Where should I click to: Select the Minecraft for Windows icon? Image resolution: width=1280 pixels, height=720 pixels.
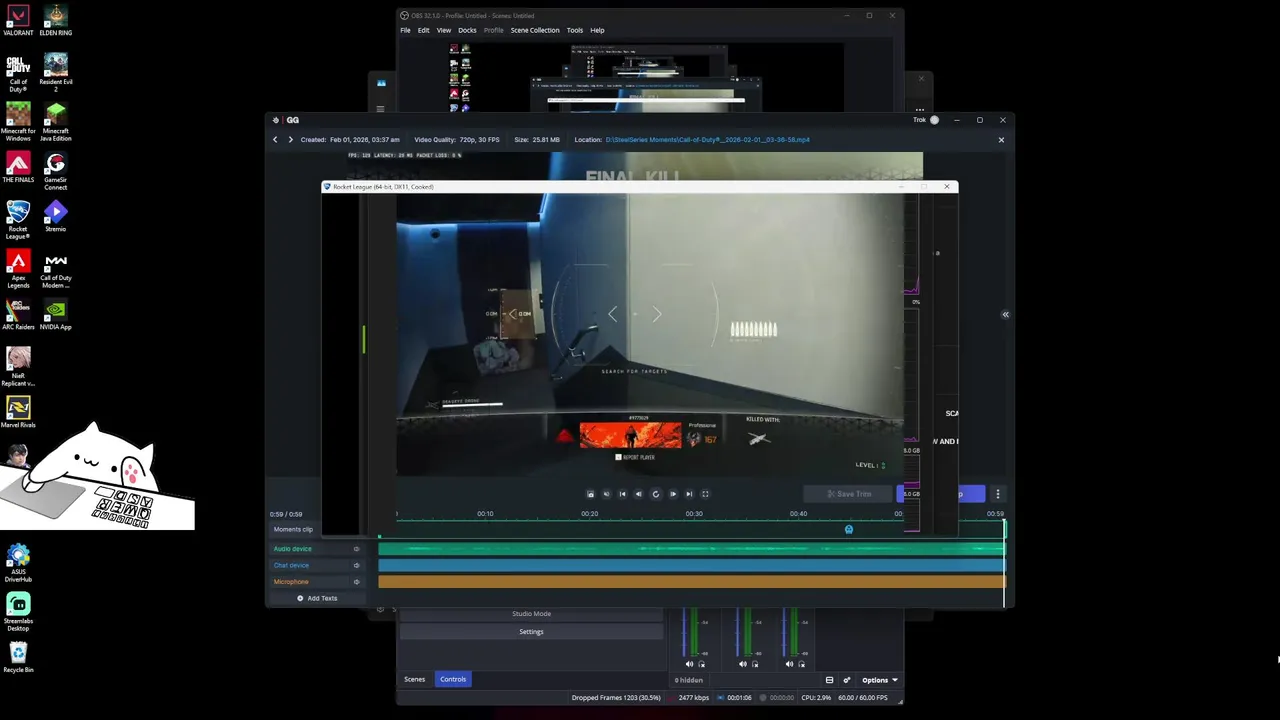click(18, 122)
